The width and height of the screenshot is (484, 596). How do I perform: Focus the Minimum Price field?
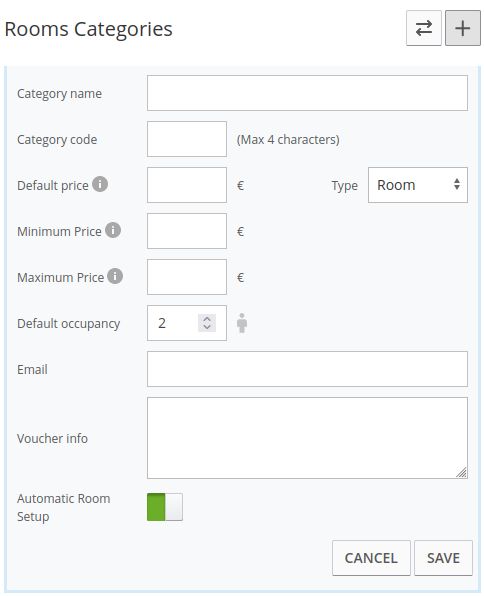[187, 231]
